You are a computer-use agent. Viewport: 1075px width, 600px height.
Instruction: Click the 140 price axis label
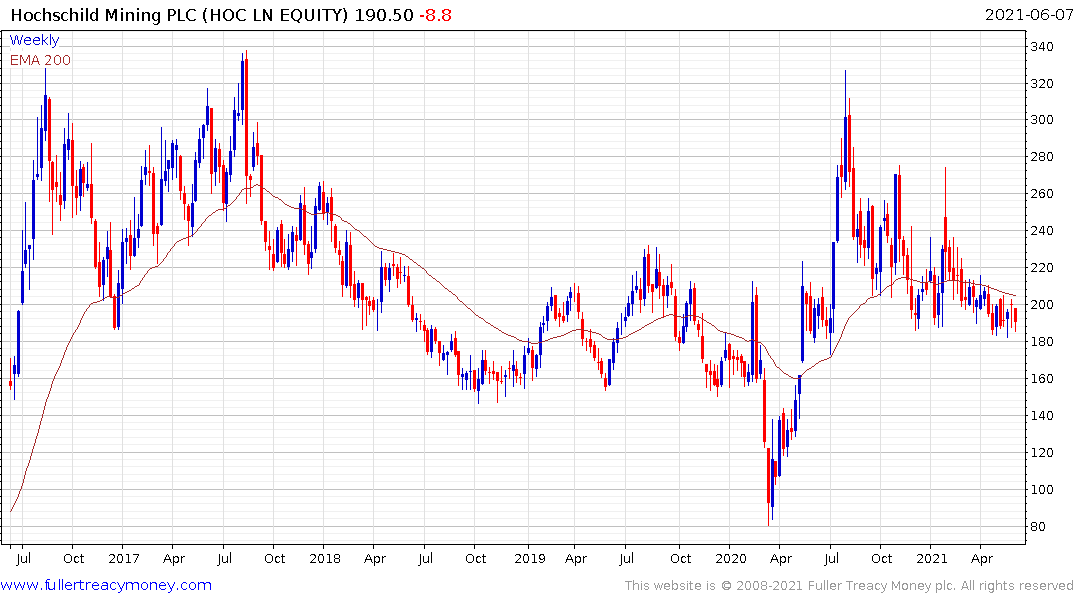(x=1042, y=416)
